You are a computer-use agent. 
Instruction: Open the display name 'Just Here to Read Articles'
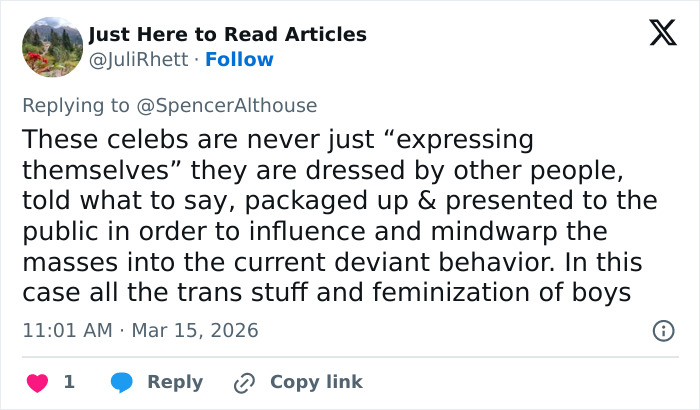[x=227, y=35]
